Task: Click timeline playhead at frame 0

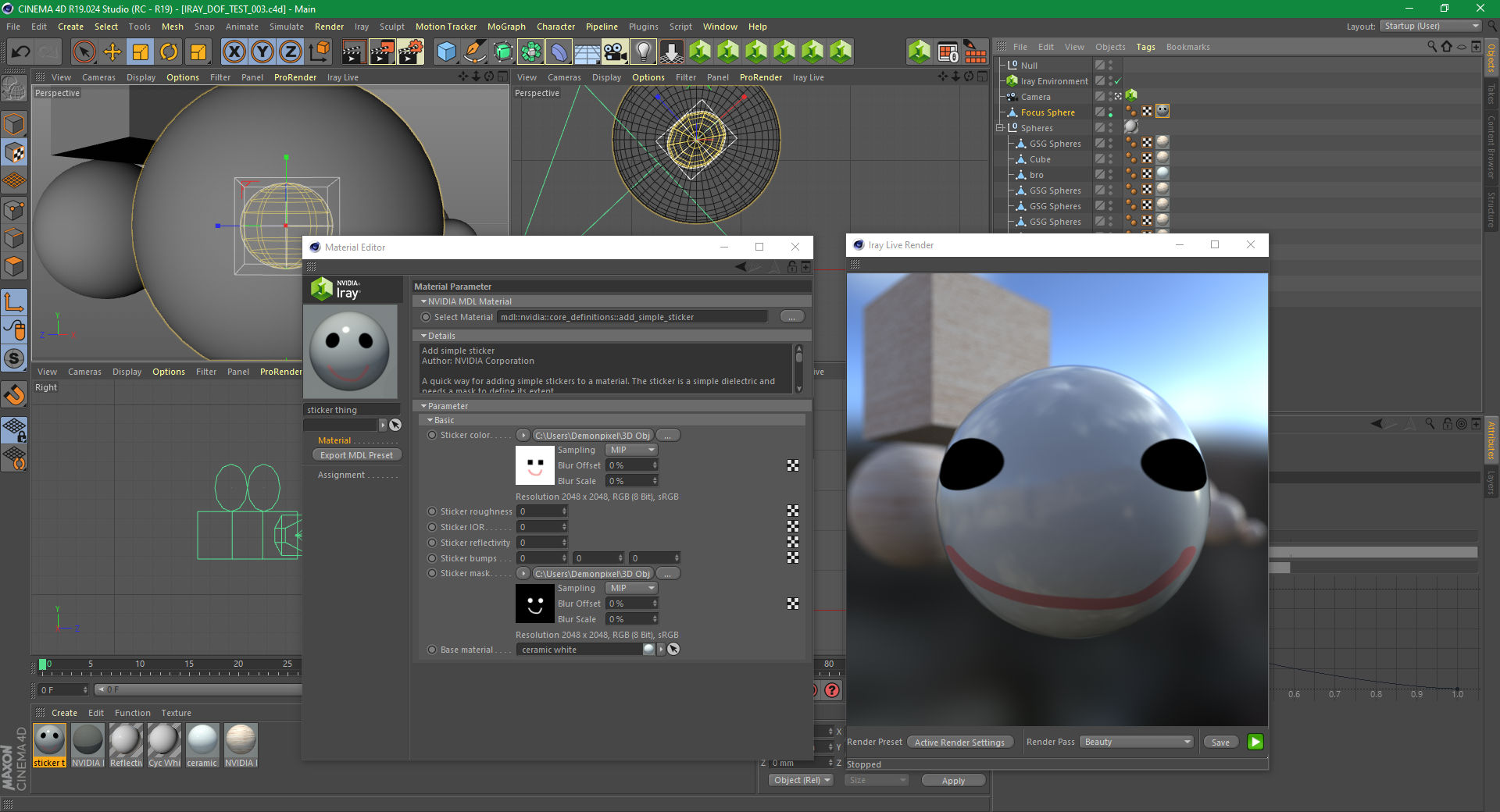Action: 43,664
